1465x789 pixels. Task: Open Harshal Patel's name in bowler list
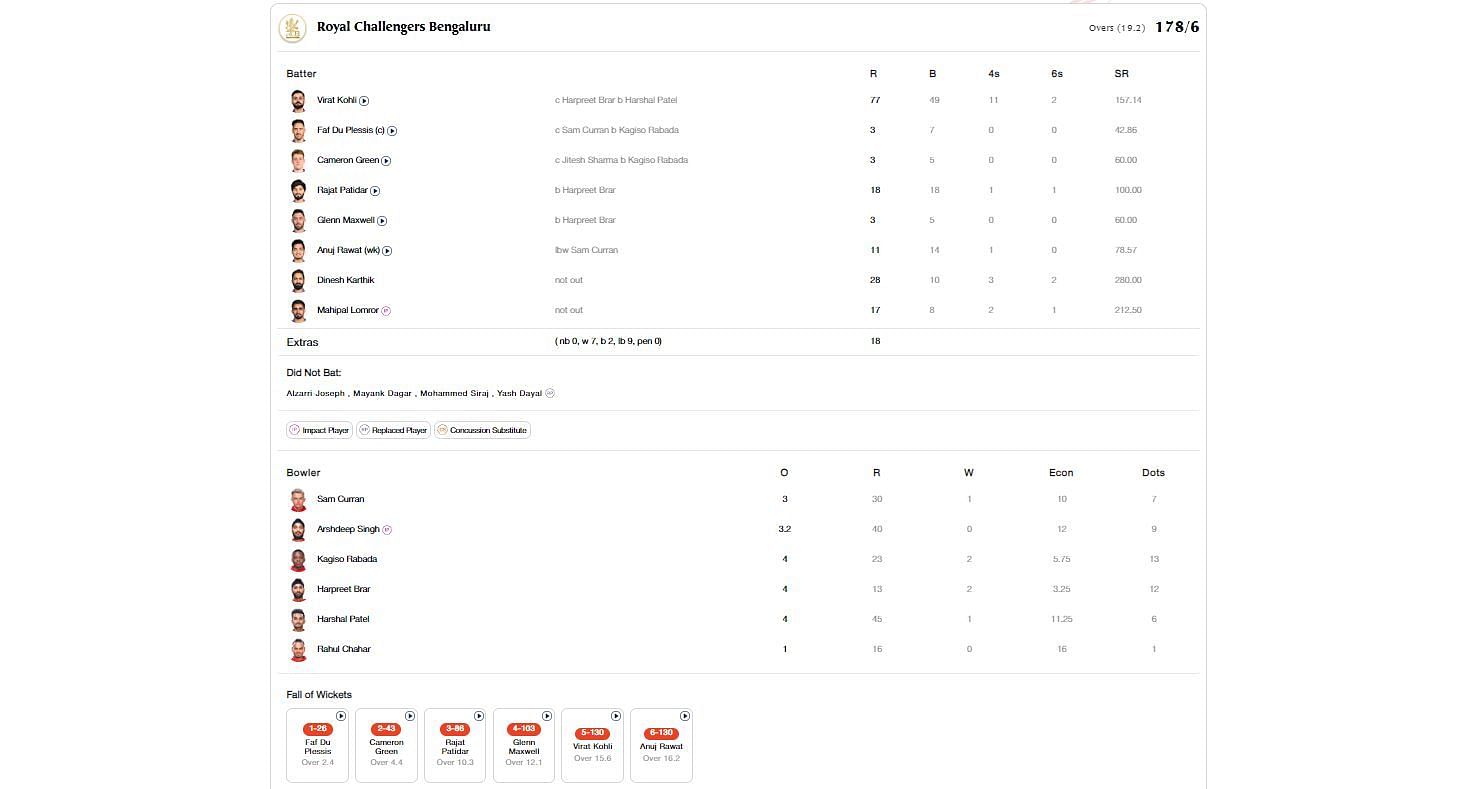point(343,620)
